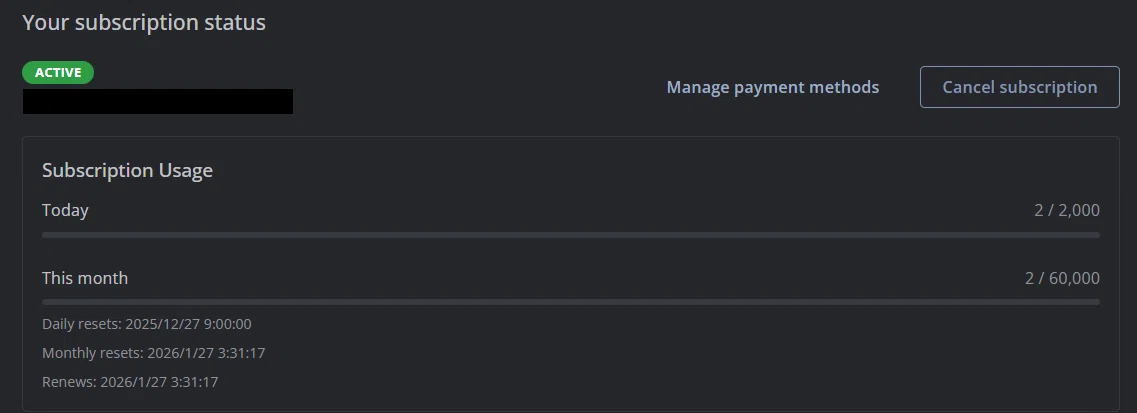Click the blacked-out redacted plan name bar
1137x413 pixels.
[x=157, y=101]
